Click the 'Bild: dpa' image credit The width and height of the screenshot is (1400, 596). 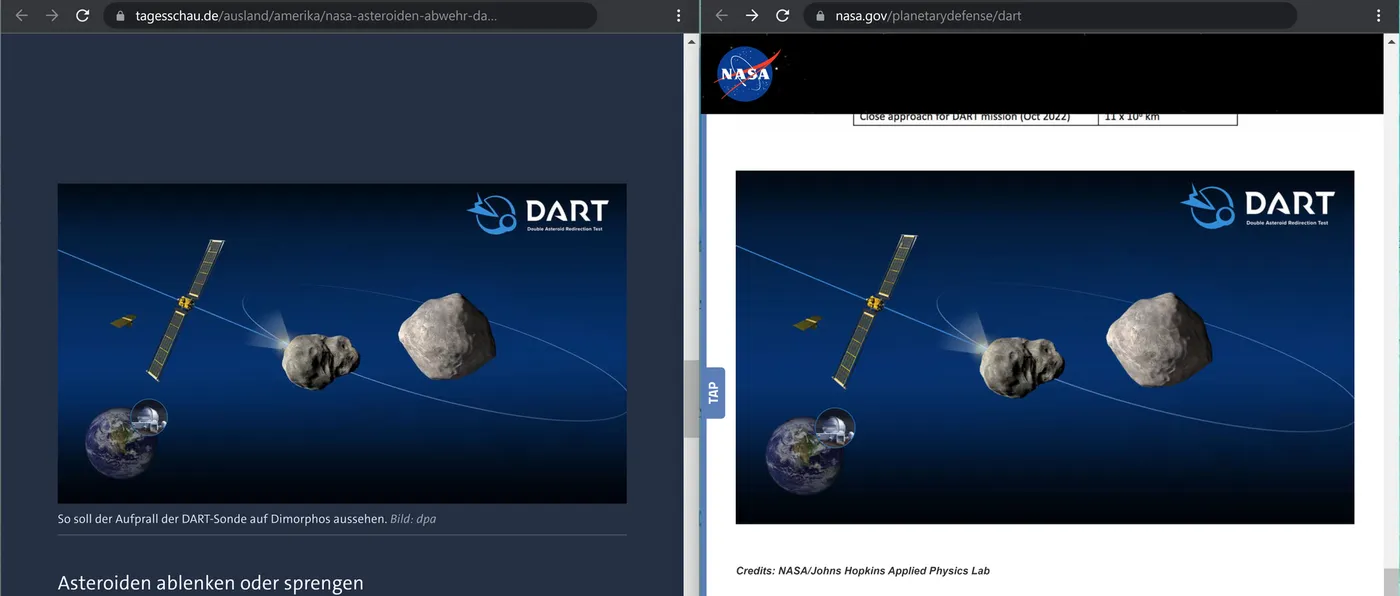pos(413,519)
